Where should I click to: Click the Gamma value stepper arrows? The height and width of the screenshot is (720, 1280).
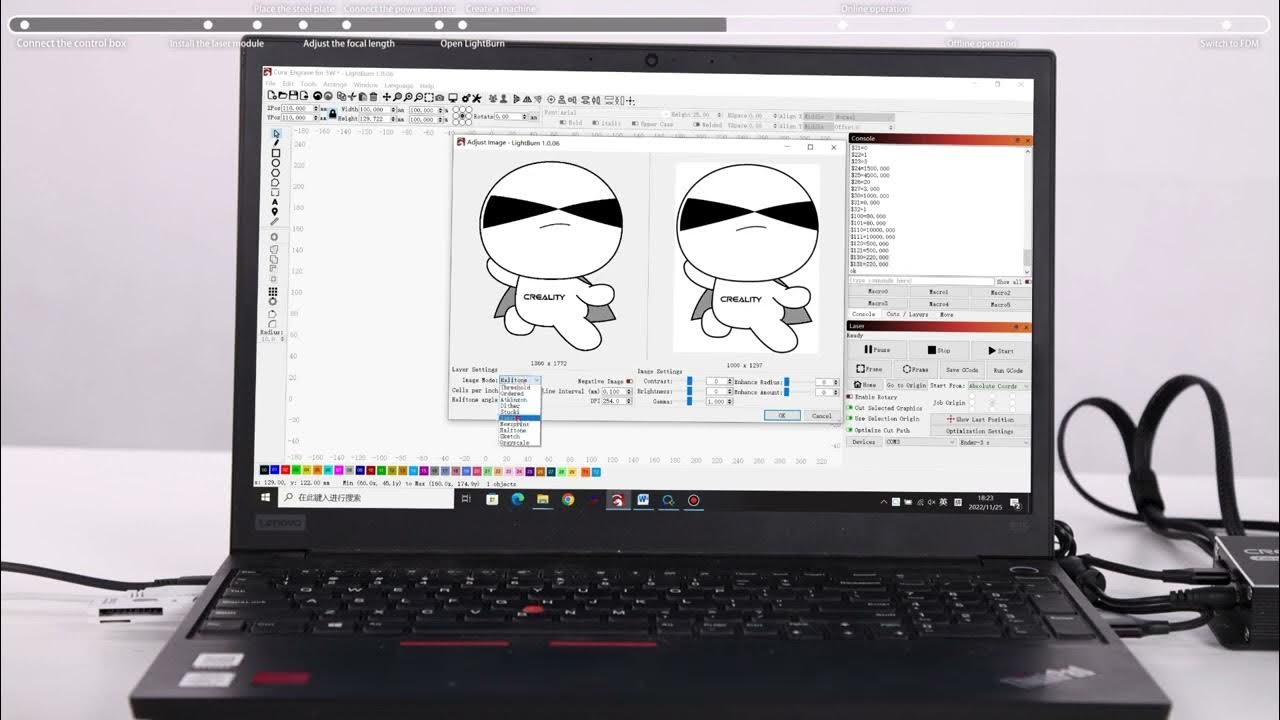(x=730, y=401)
